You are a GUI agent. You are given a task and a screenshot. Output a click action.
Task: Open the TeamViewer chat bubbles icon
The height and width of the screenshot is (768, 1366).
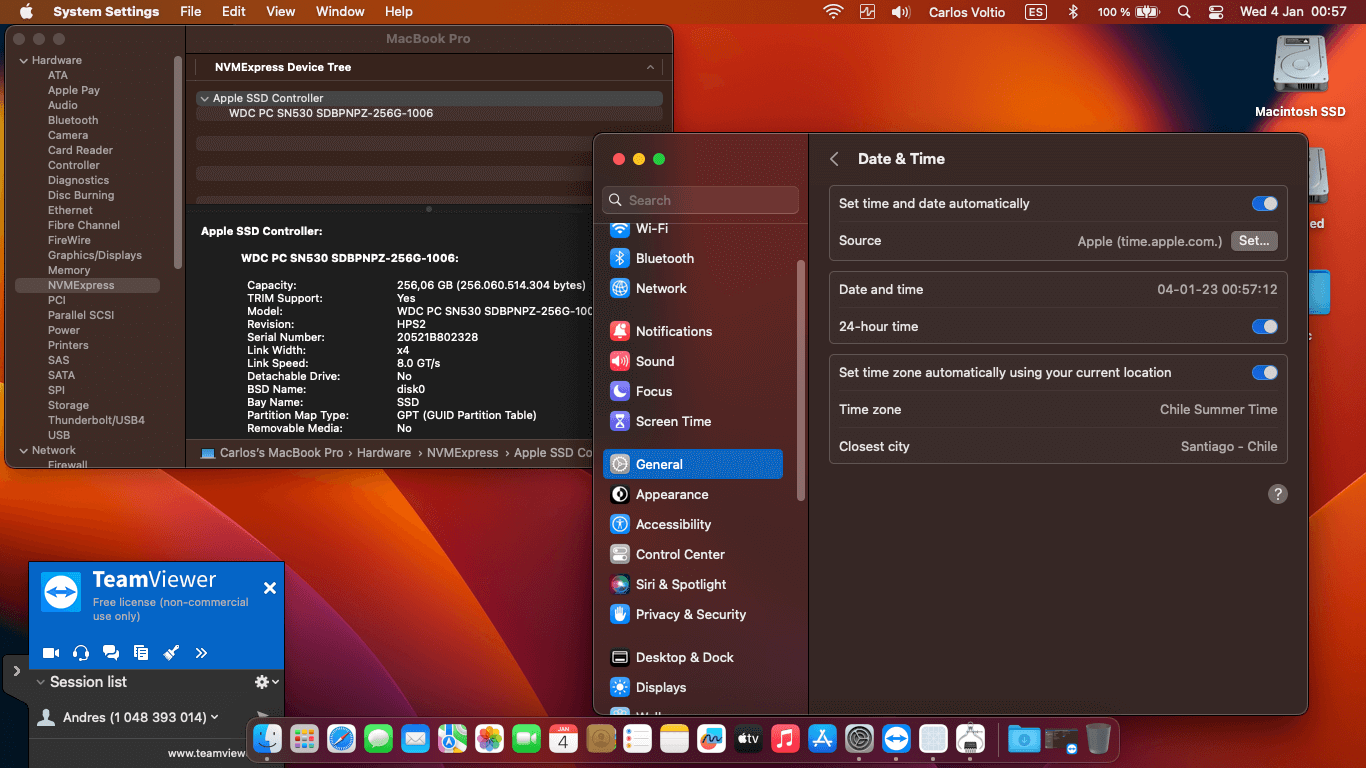pyautogui.click(x=111, y=653)
